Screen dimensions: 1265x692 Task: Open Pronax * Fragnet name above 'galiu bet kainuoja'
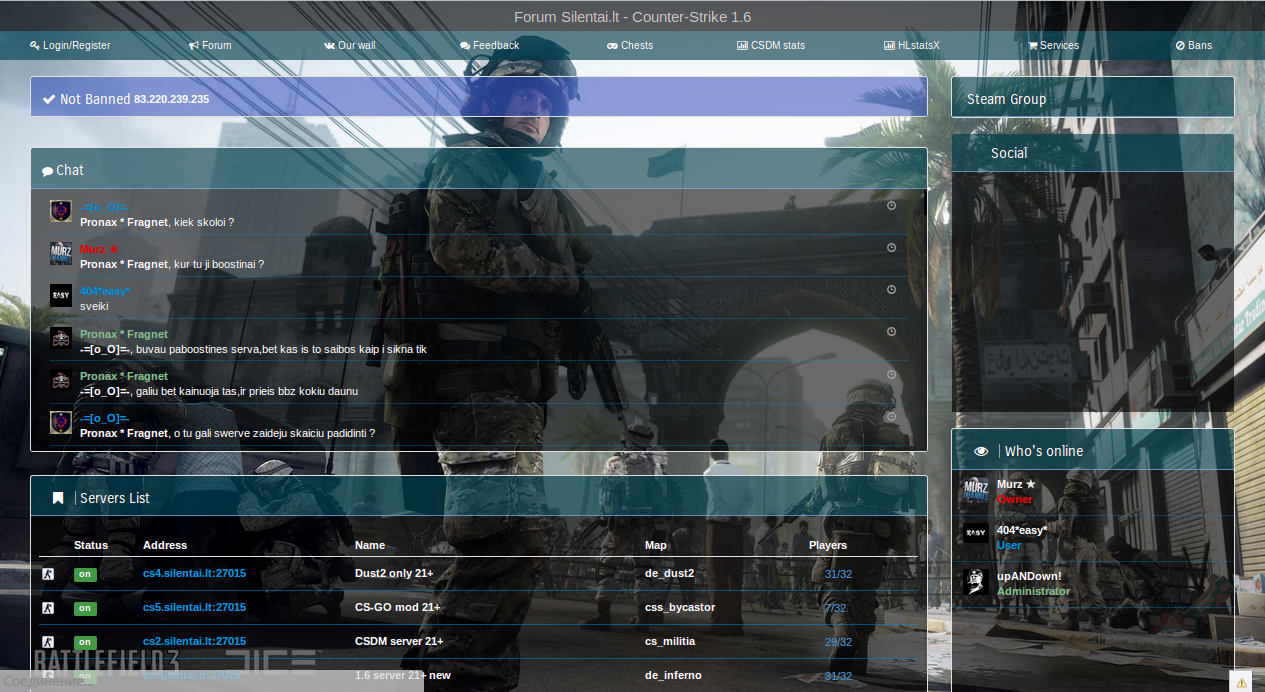point(124,376)
